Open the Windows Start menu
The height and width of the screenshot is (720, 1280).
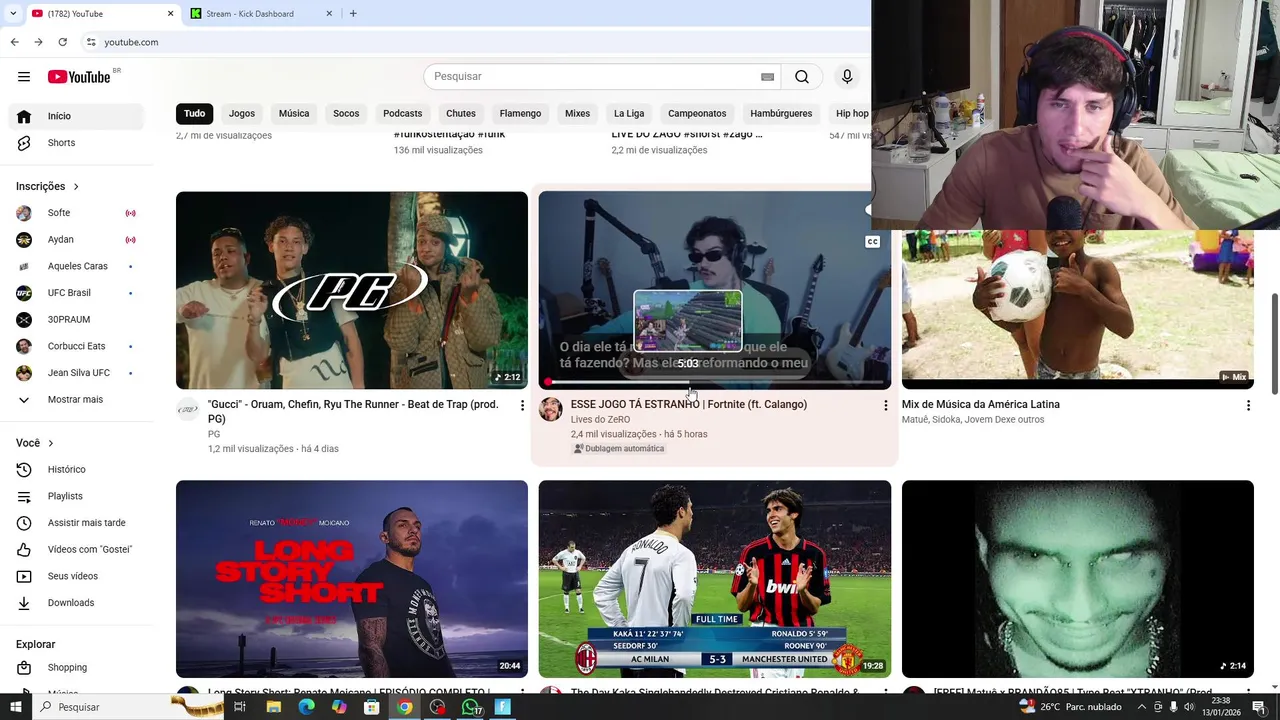coord(15,707)
